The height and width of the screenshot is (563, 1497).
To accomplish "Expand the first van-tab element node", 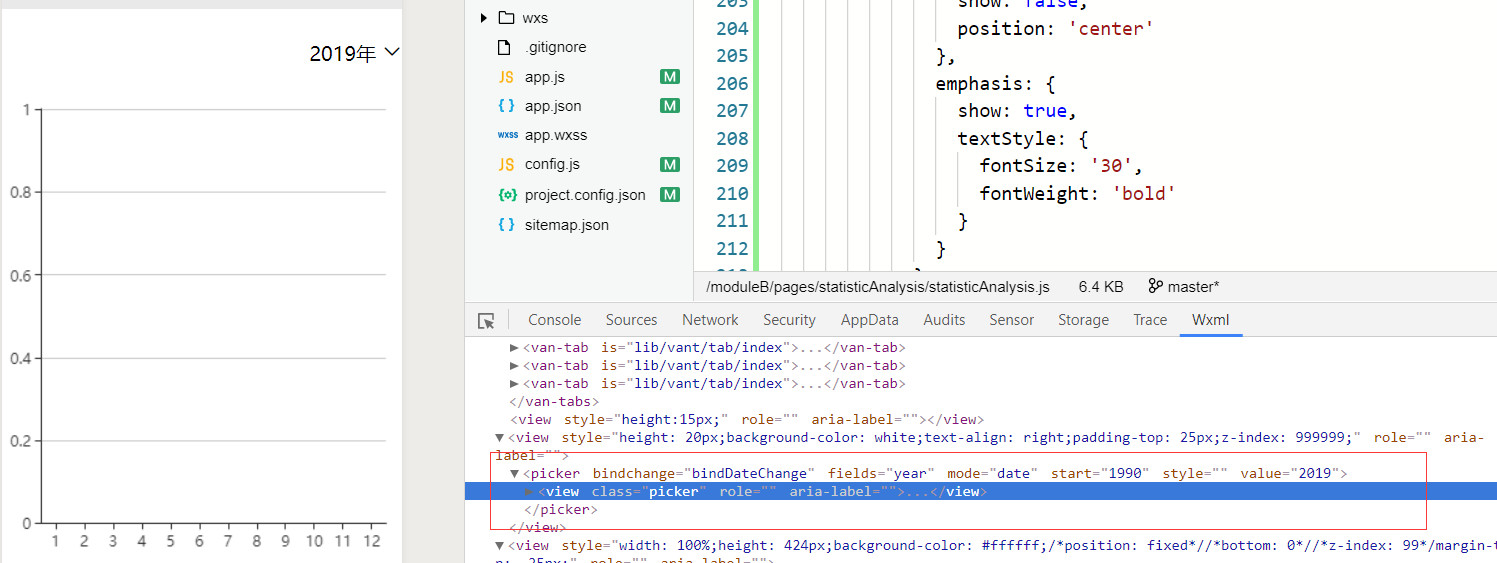I will coord(515,348).
